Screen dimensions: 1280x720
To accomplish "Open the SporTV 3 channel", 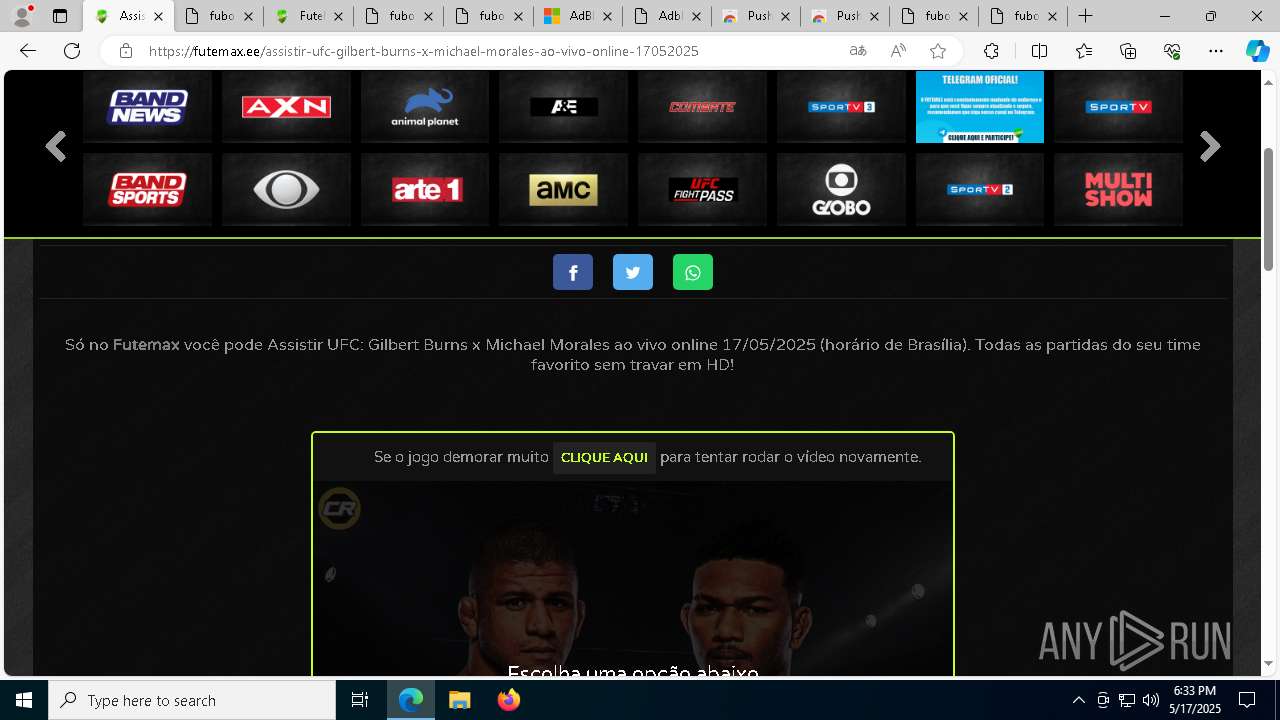I will (x=841, y=107).
